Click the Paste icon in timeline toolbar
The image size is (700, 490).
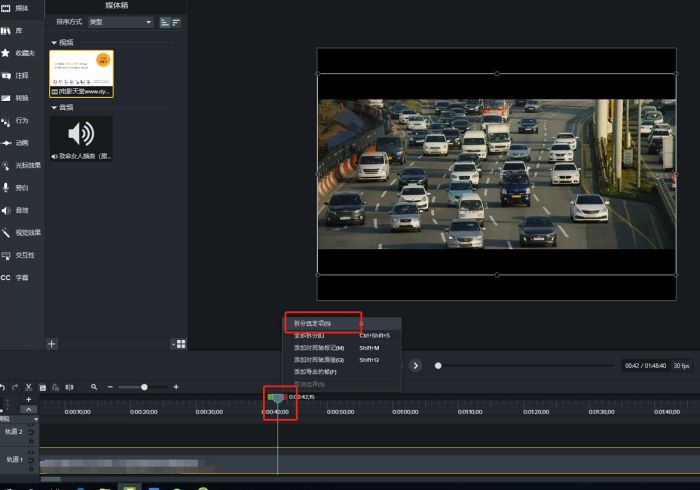click(x=55, y=387)
